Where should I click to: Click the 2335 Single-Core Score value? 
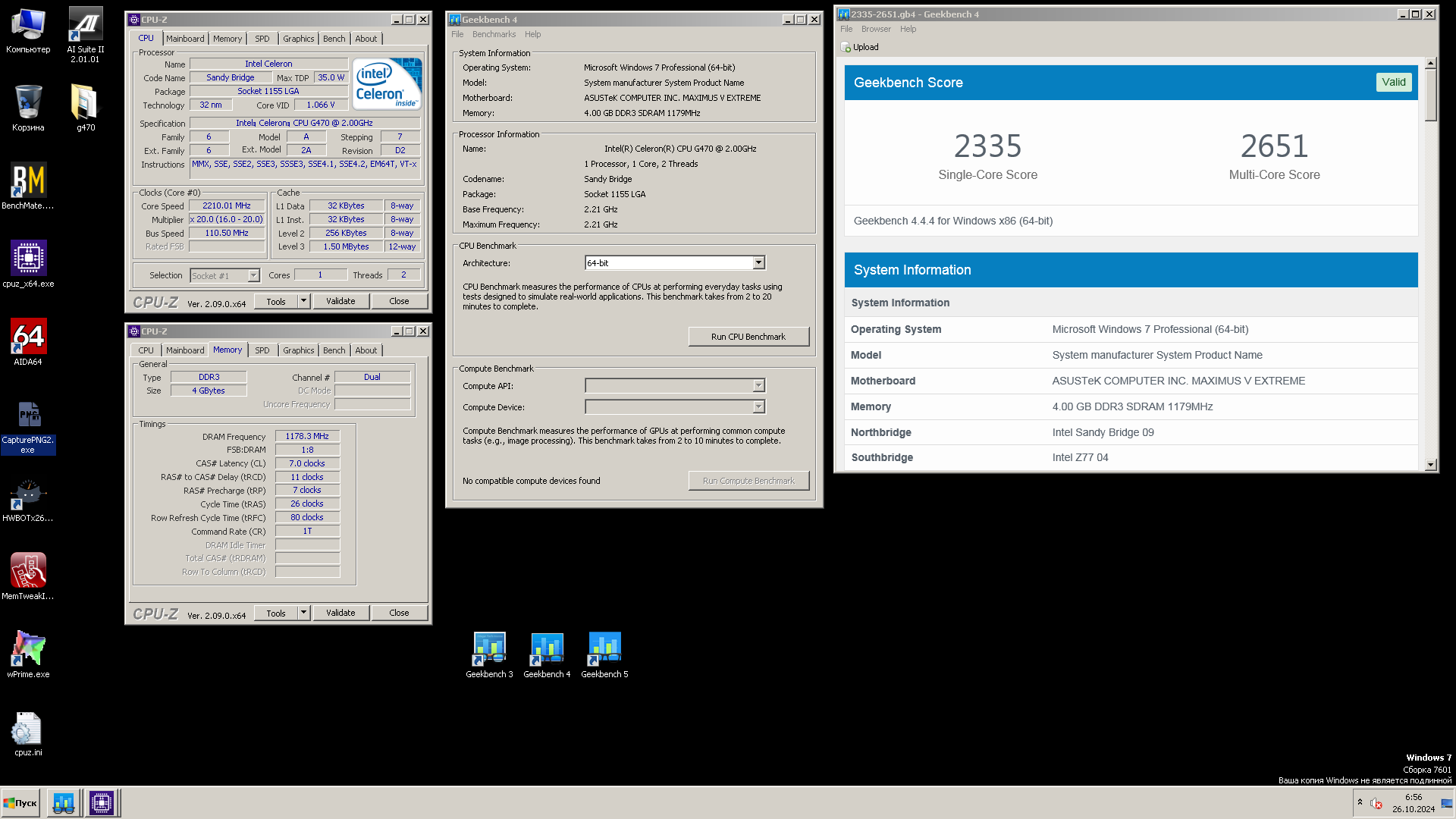[987, 146]
